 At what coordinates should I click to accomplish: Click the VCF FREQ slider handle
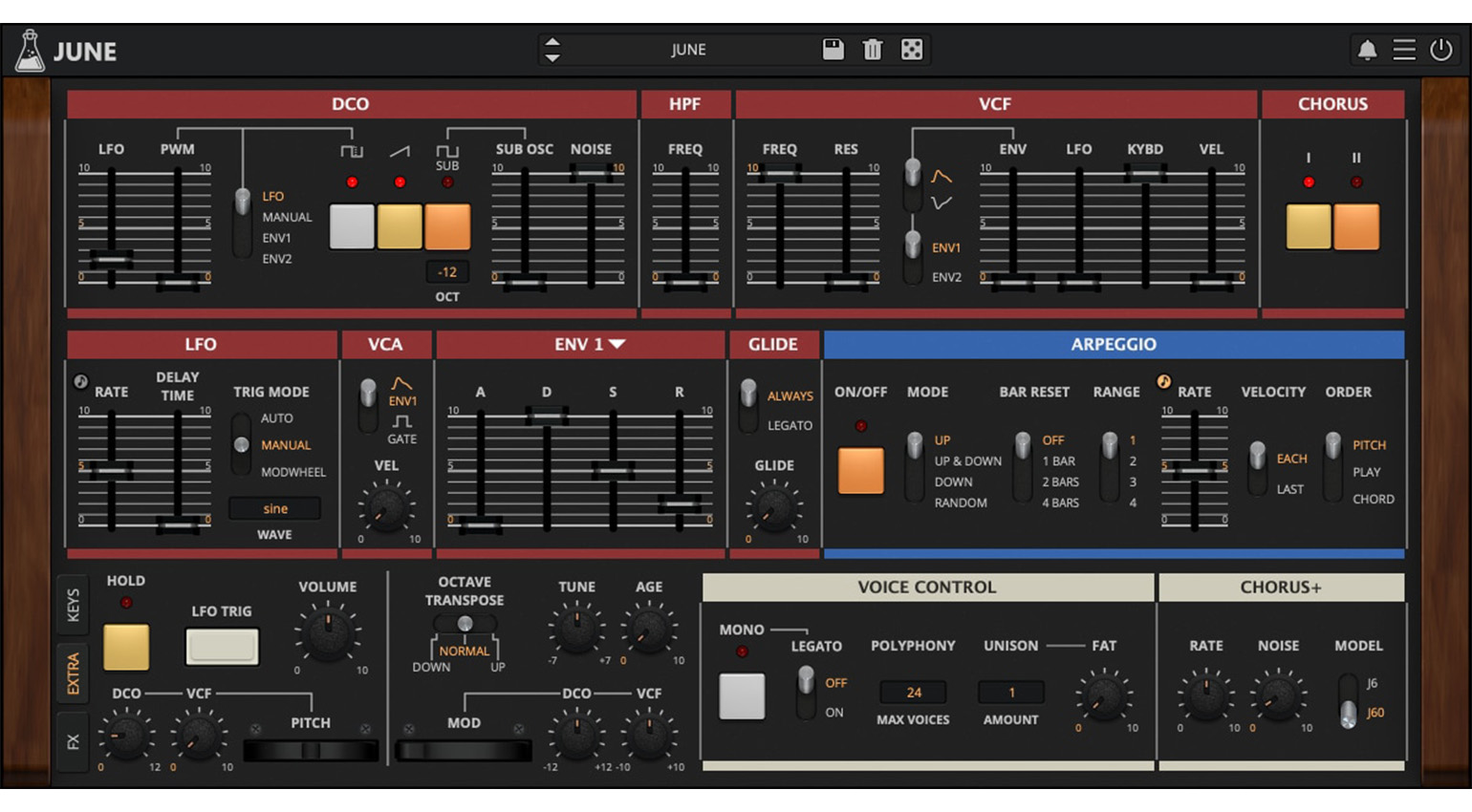(782, 174)
